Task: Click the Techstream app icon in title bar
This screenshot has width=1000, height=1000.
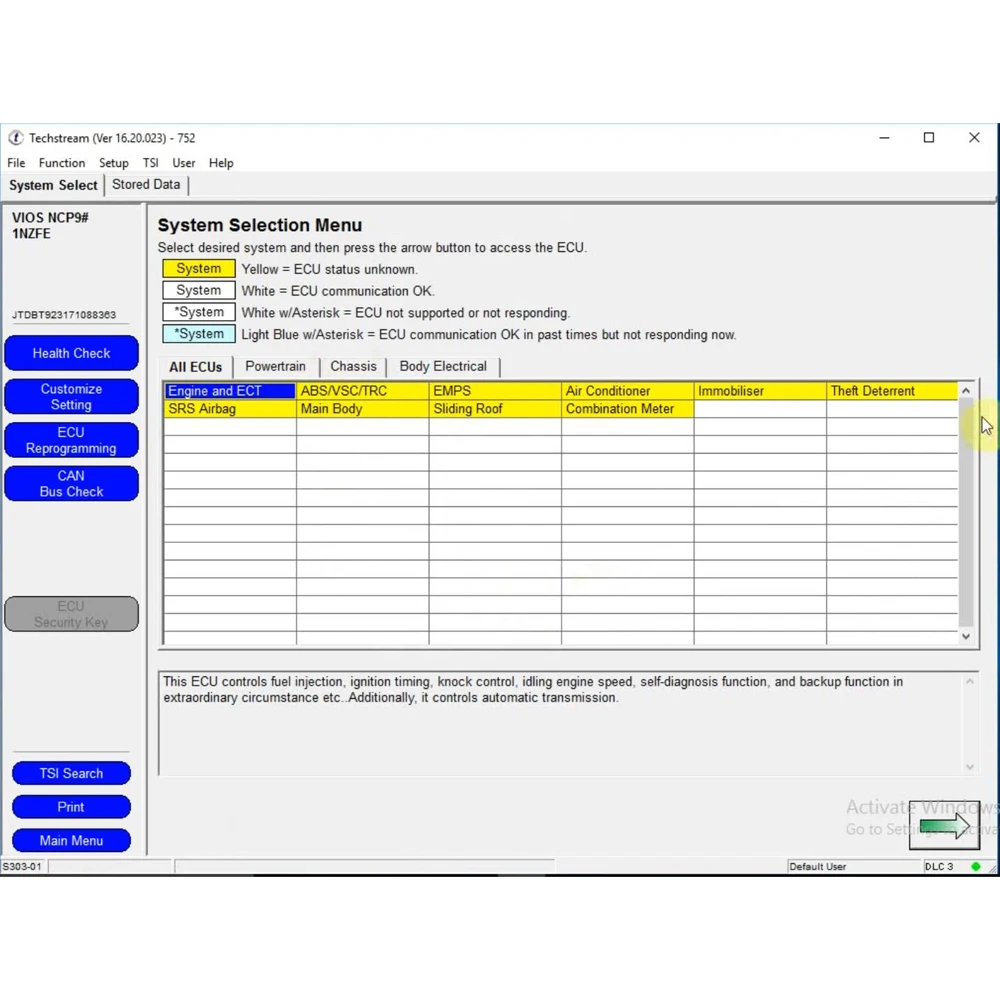Action: (16, 138)
